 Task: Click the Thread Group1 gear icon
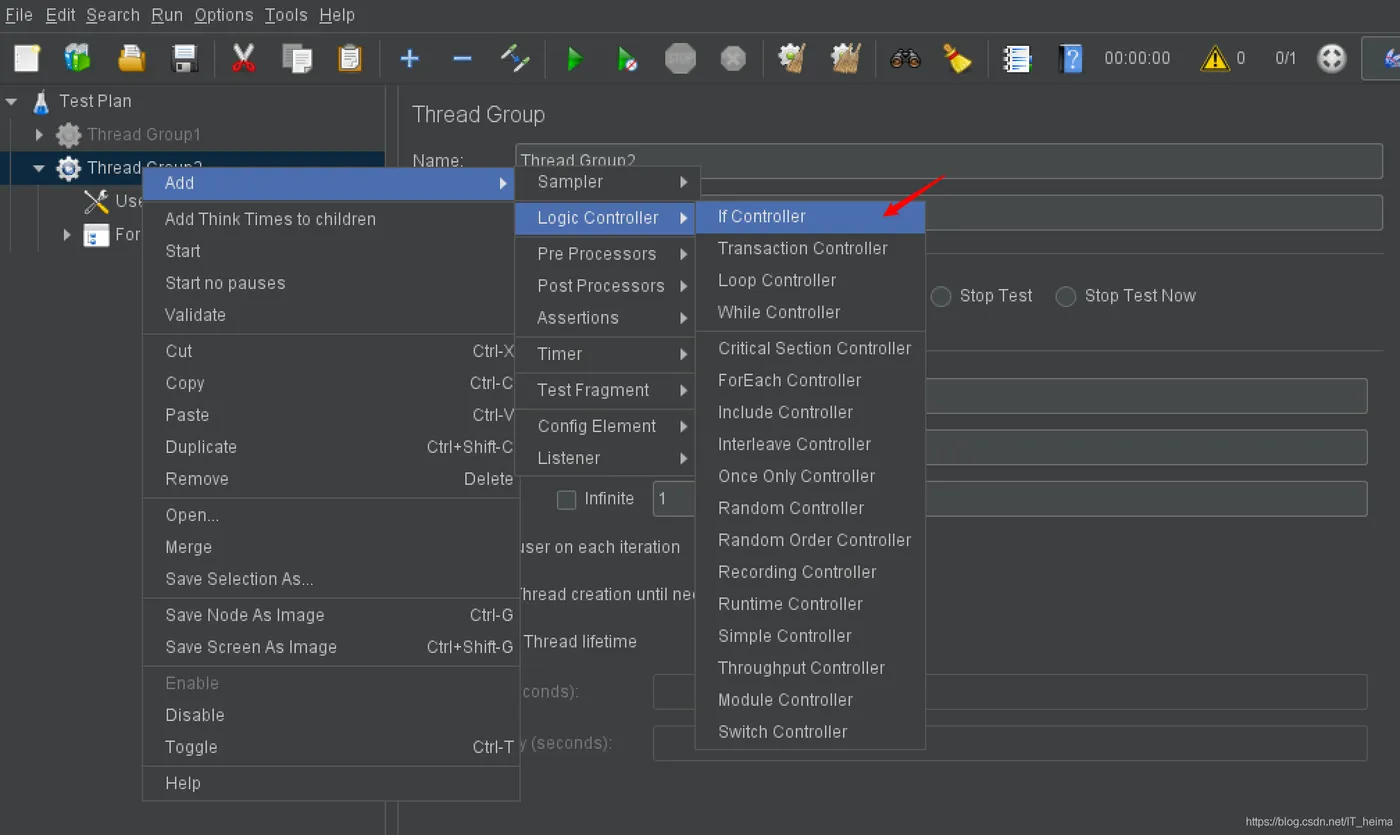click(68, 135)
